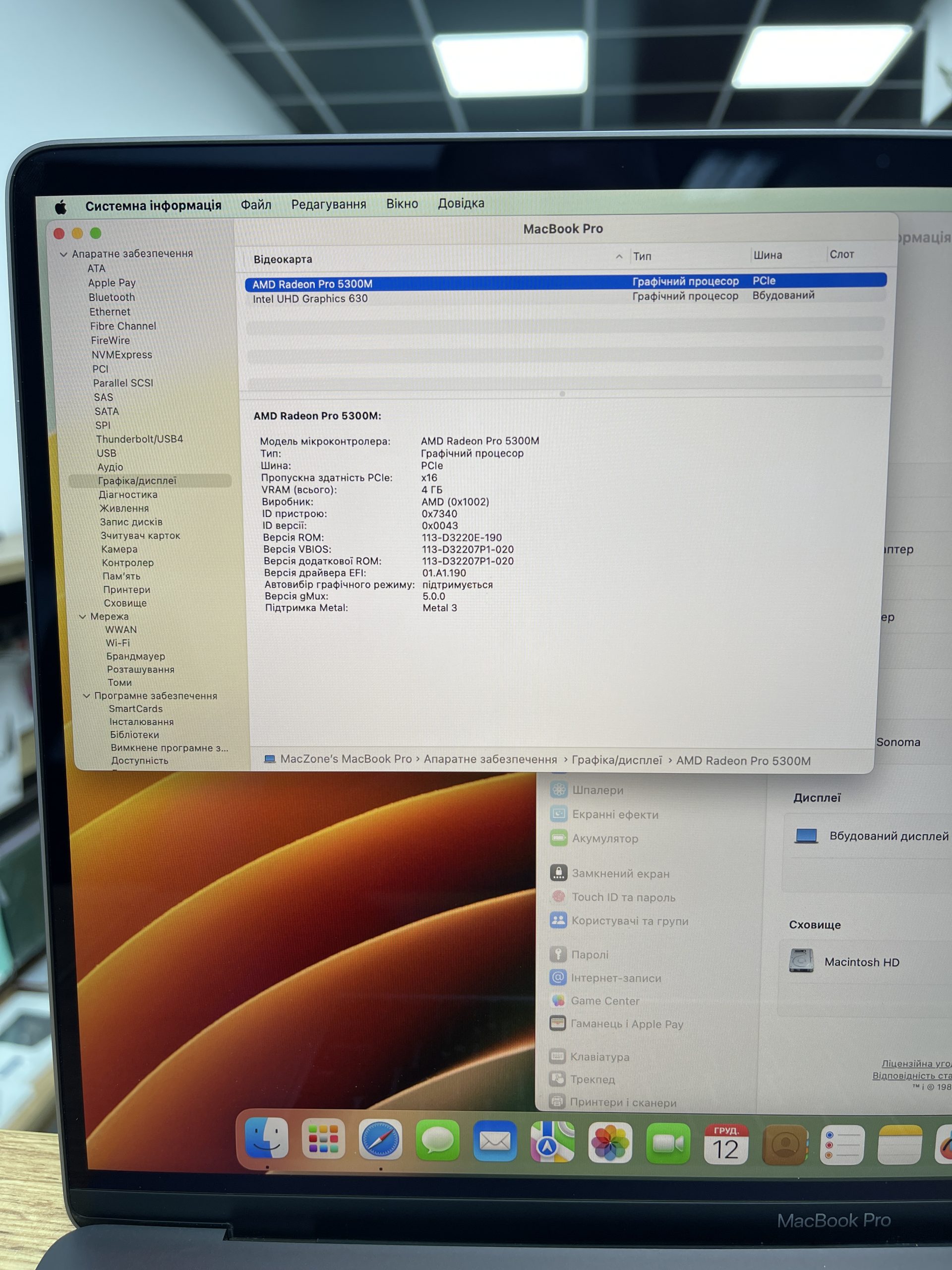
Task: Click Графіка/дисплеї in the path bar
Action: (x=617, y=760)
